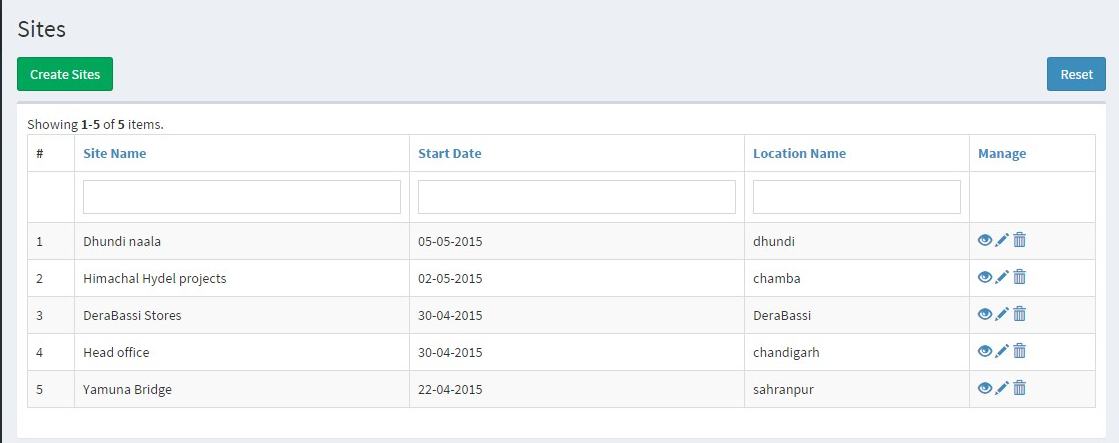Edit the DeraBassi Stores site
This screenshot has width=1119, height=443.
[x=1002, y=314]
